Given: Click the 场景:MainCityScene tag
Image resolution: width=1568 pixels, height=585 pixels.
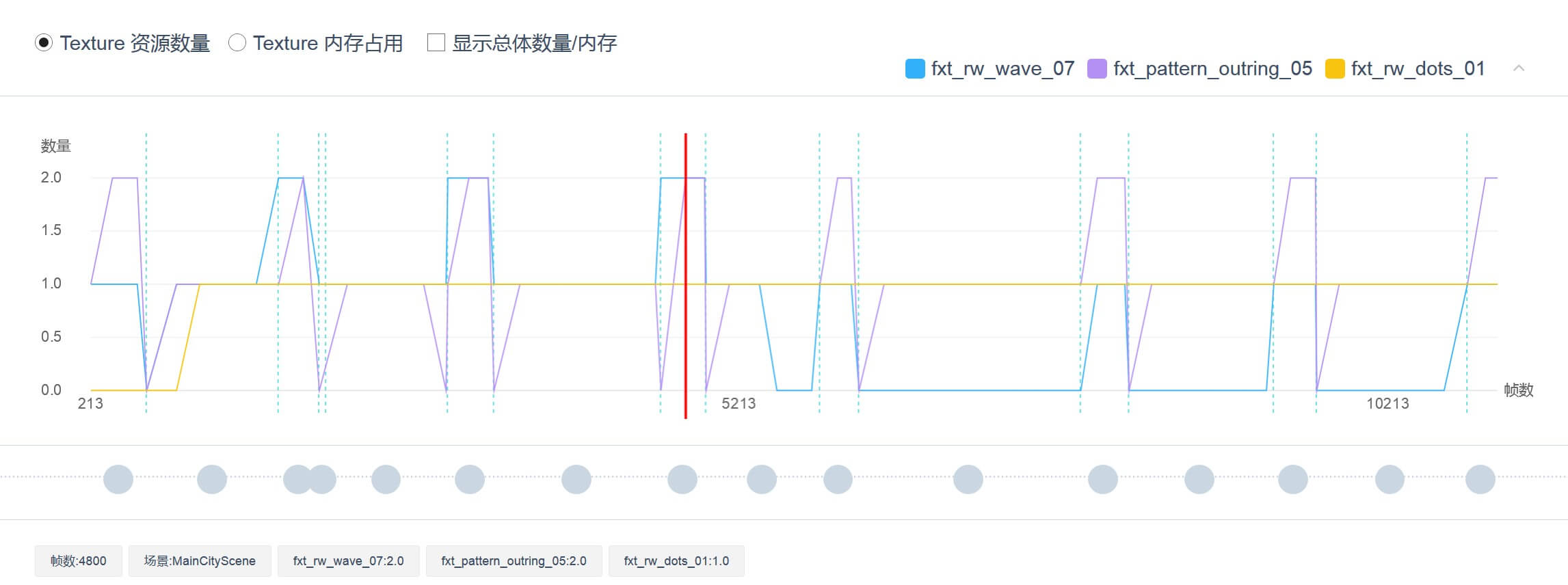Looking at the screenshot, I should point(200,561).
